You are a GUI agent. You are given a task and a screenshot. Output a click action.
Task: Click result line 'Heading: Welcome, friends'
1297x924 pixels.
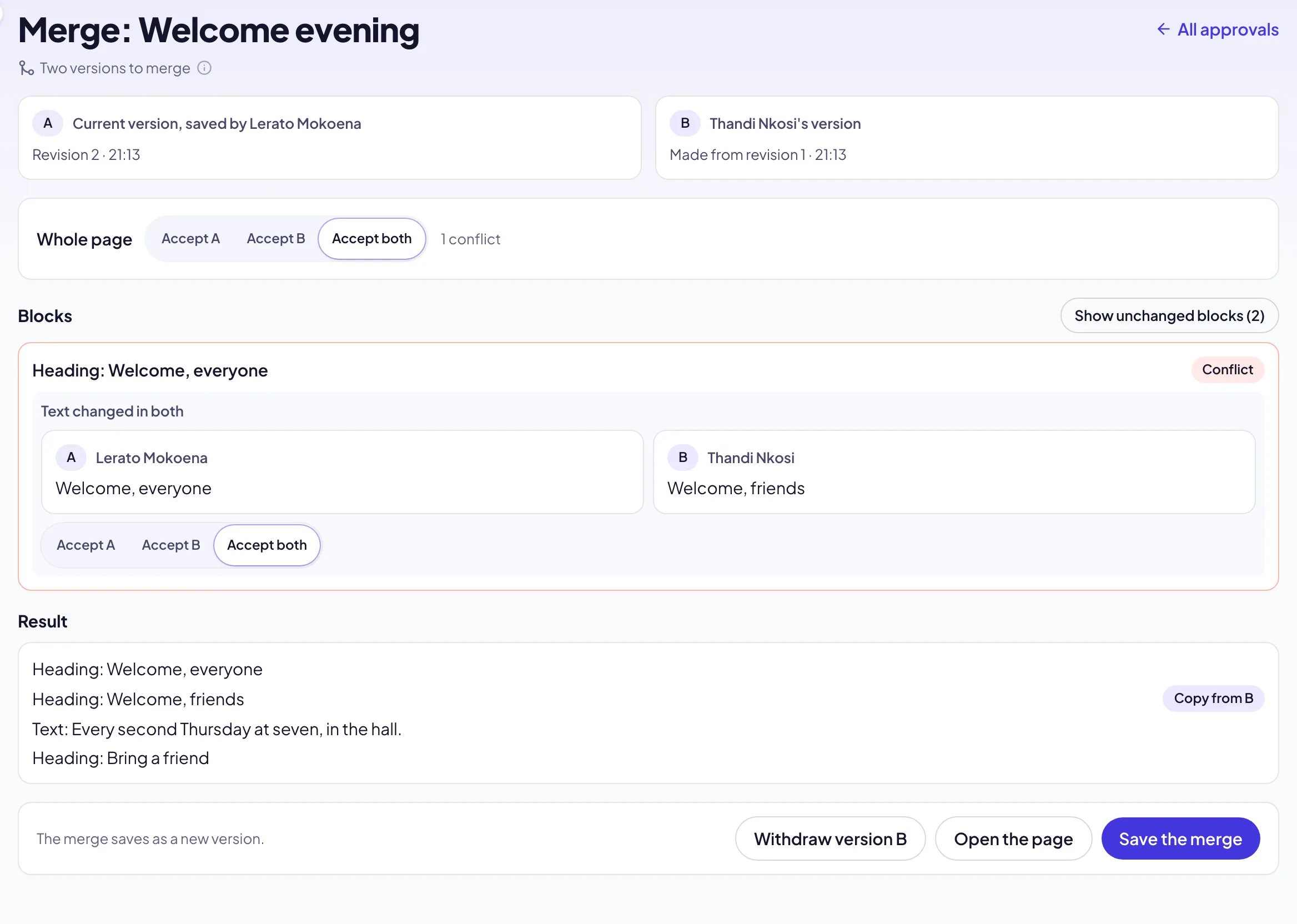tap(138, 699)
